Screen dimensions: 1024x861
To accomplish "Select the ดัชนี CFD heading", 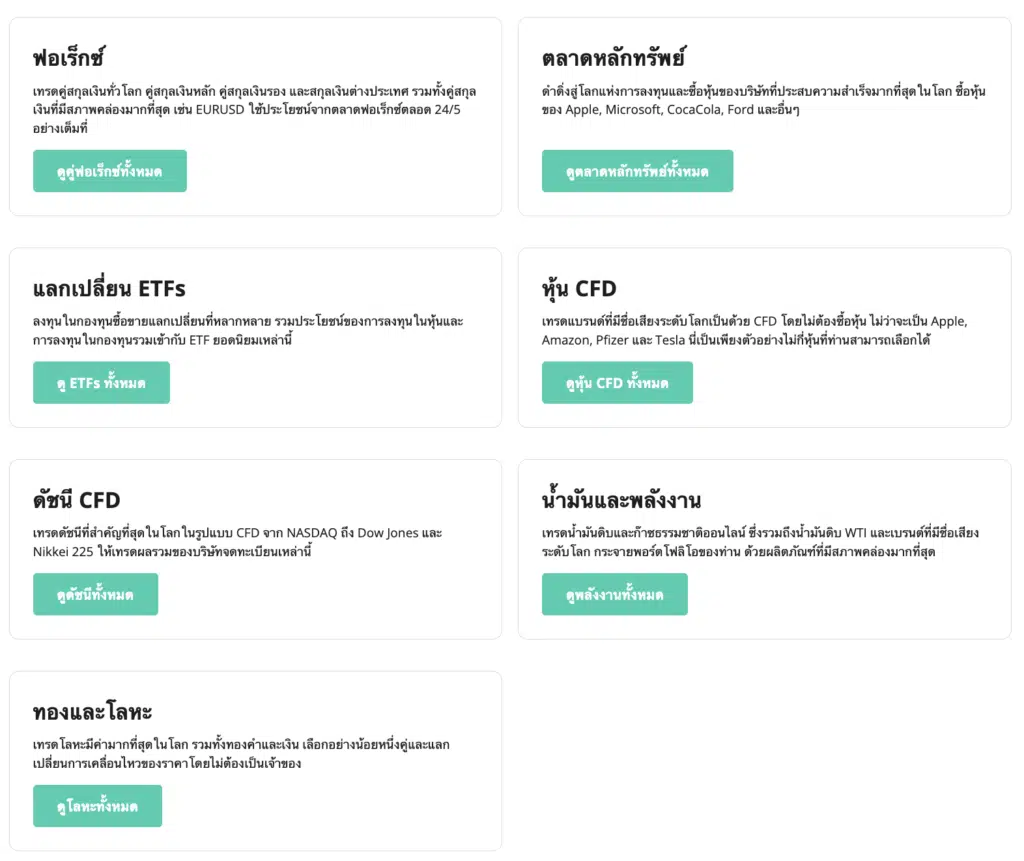I will pyautogui.click(x=76, y=500).
